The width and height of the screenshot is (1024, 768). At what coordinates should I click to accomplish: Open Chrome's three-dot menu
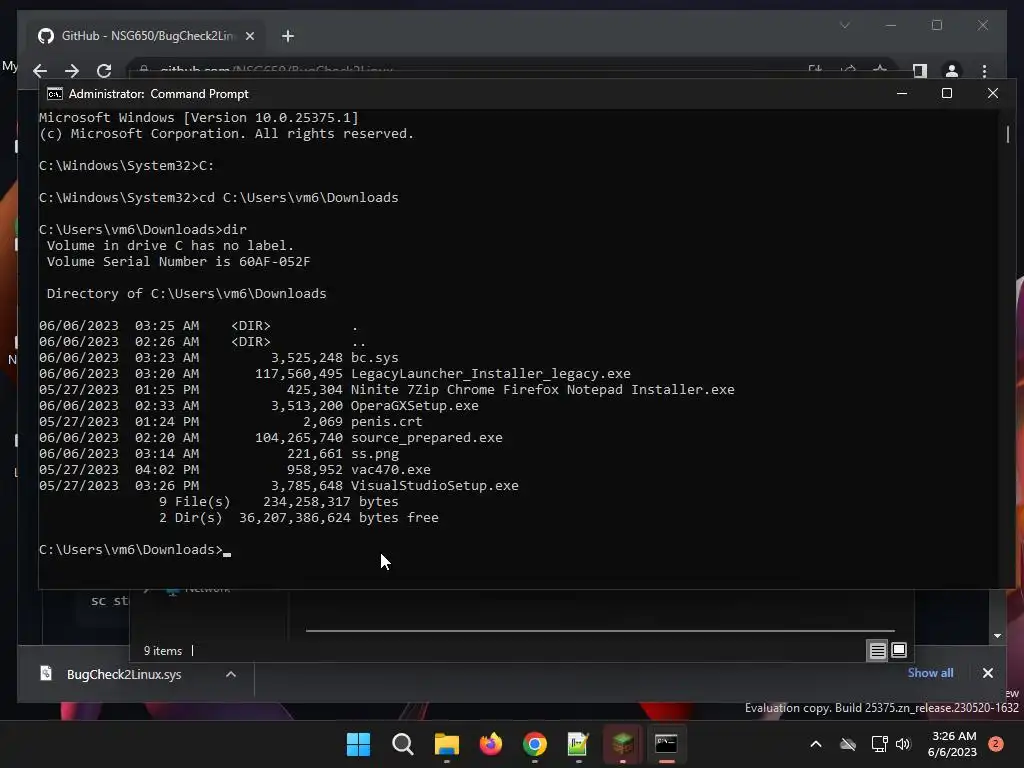click(984, 71)
